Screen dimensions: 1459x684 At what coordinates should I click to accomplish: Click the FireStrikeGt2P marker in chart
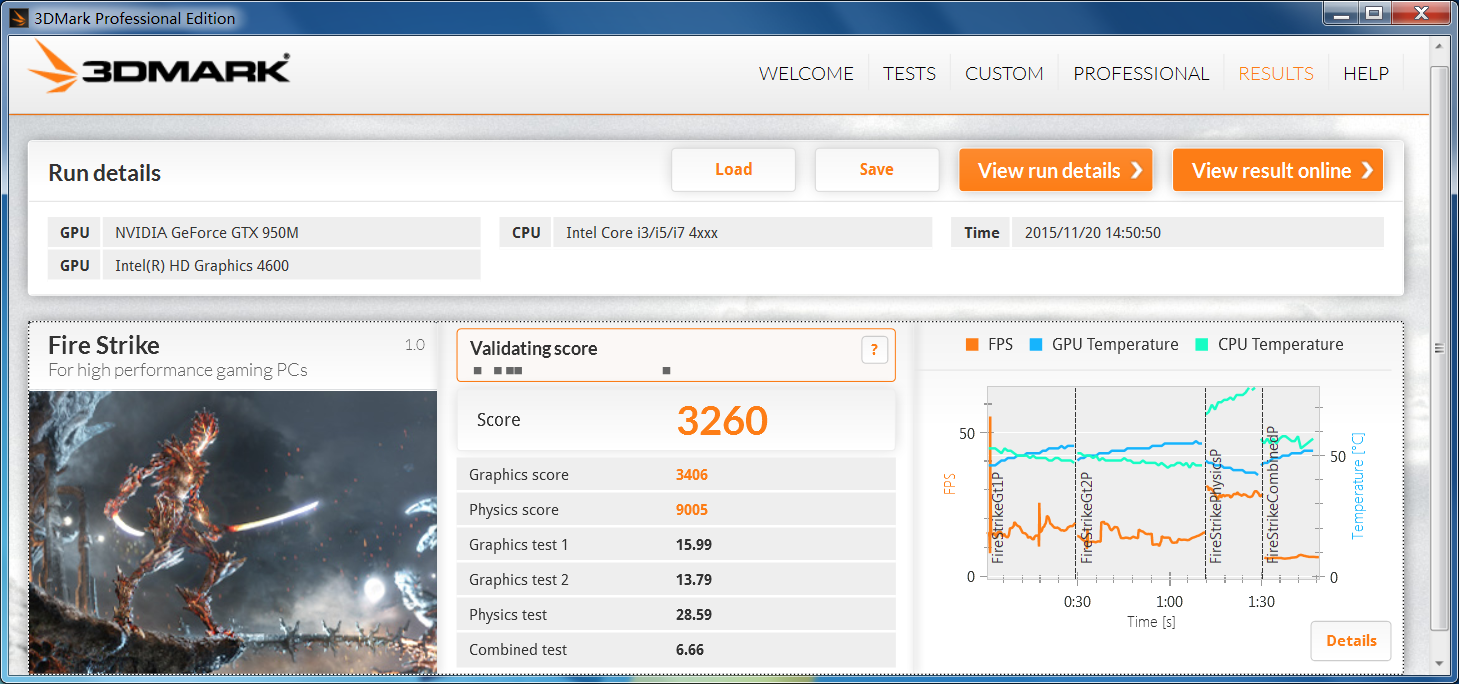[x=1087, y=516]
